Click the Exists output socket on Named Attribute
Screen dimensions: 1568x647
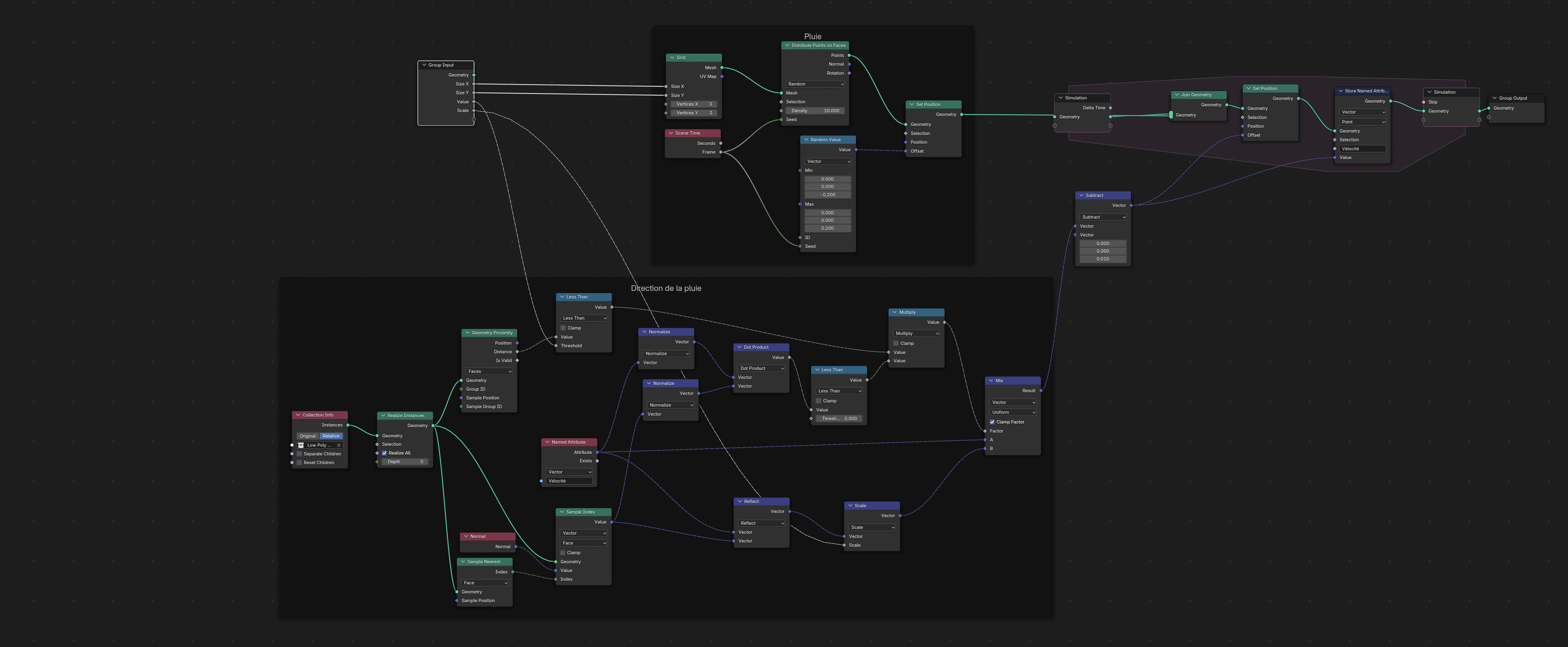pos(597,461)
